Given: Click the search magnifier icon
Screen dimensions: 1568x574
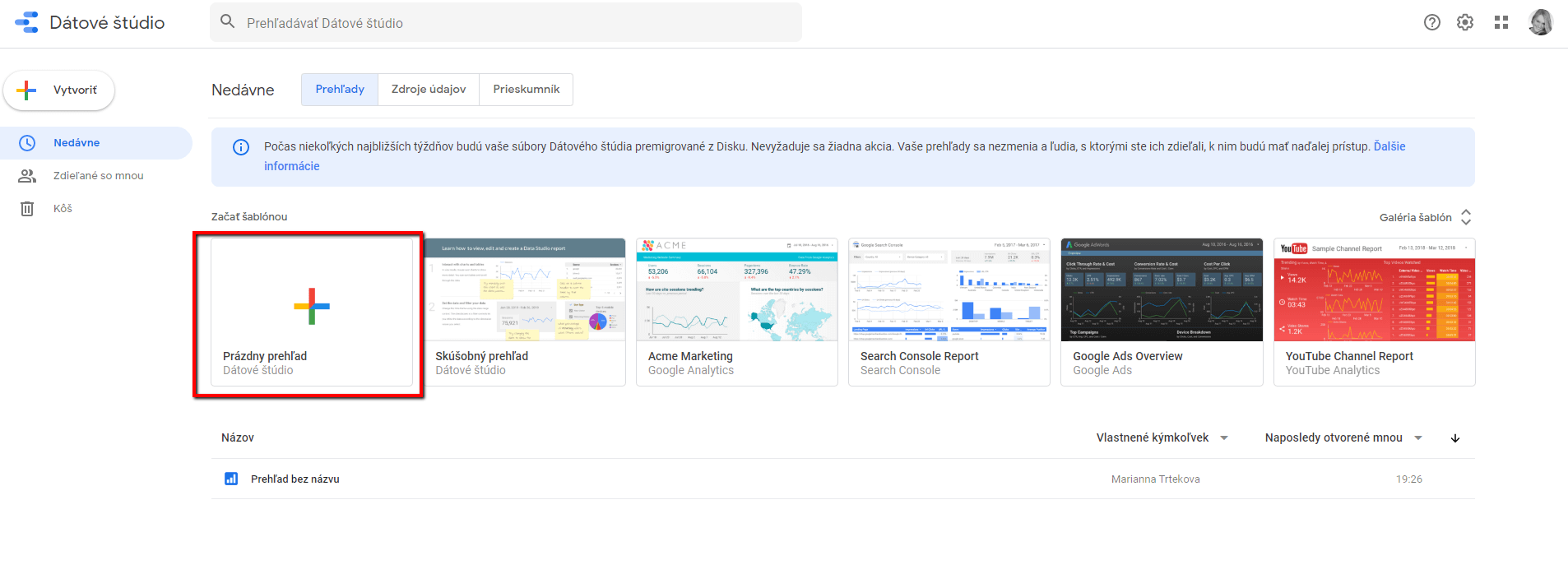Looking at the screenshot, I should pyautogui.click(x=228, y=22).
